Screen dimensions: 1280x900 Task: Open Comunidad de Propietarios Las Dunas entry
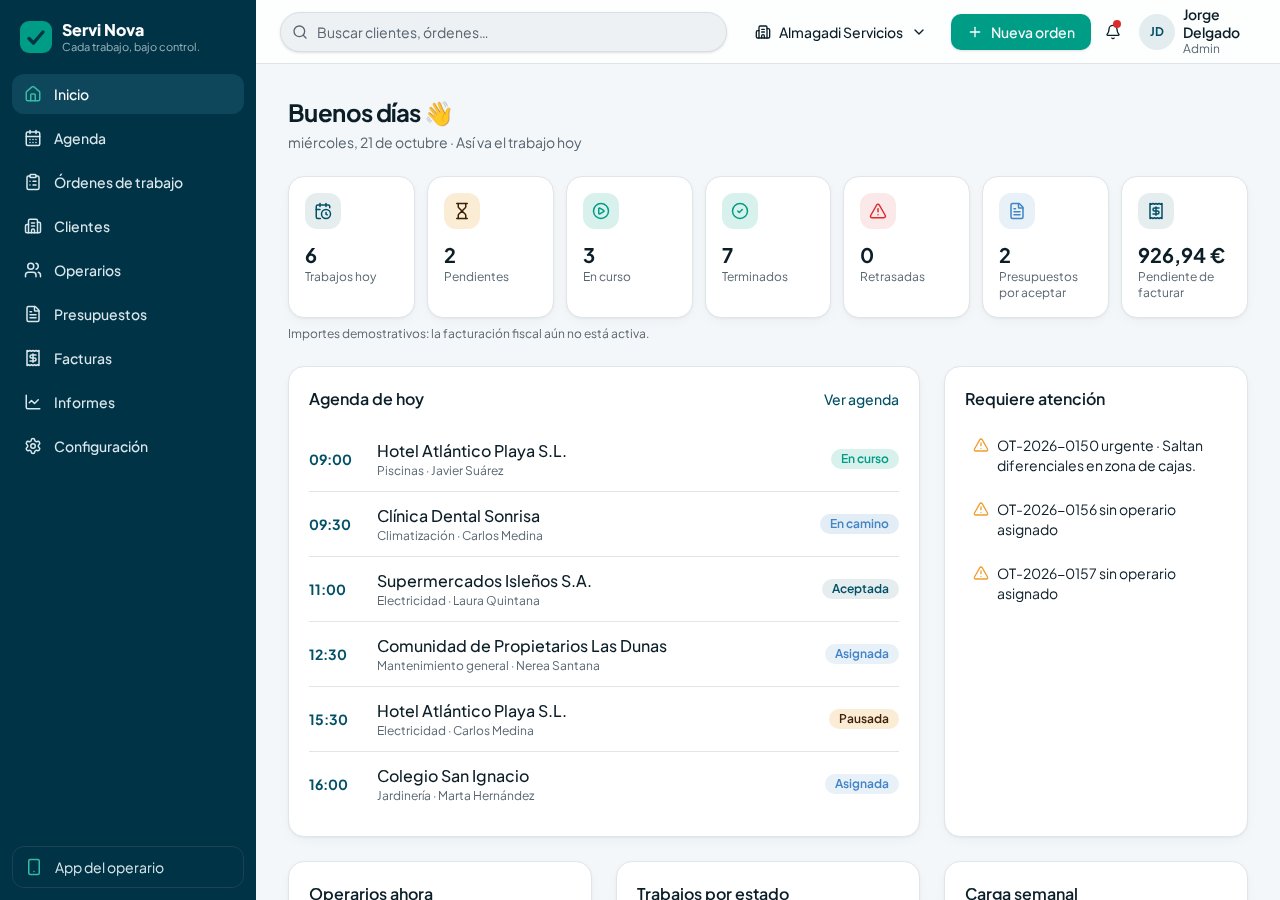[604, 654]
